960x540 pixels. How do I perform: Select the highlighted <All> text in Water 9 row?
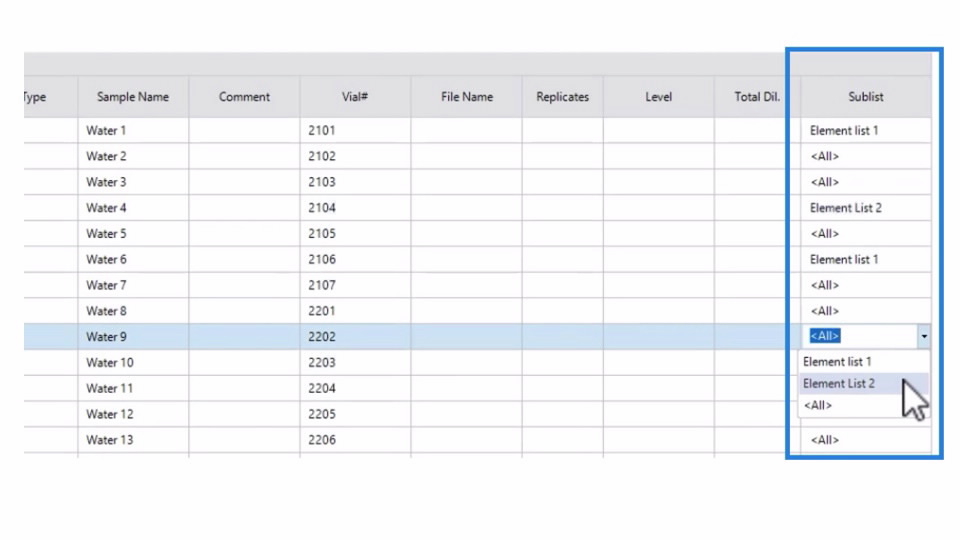[x=825, y=337]
